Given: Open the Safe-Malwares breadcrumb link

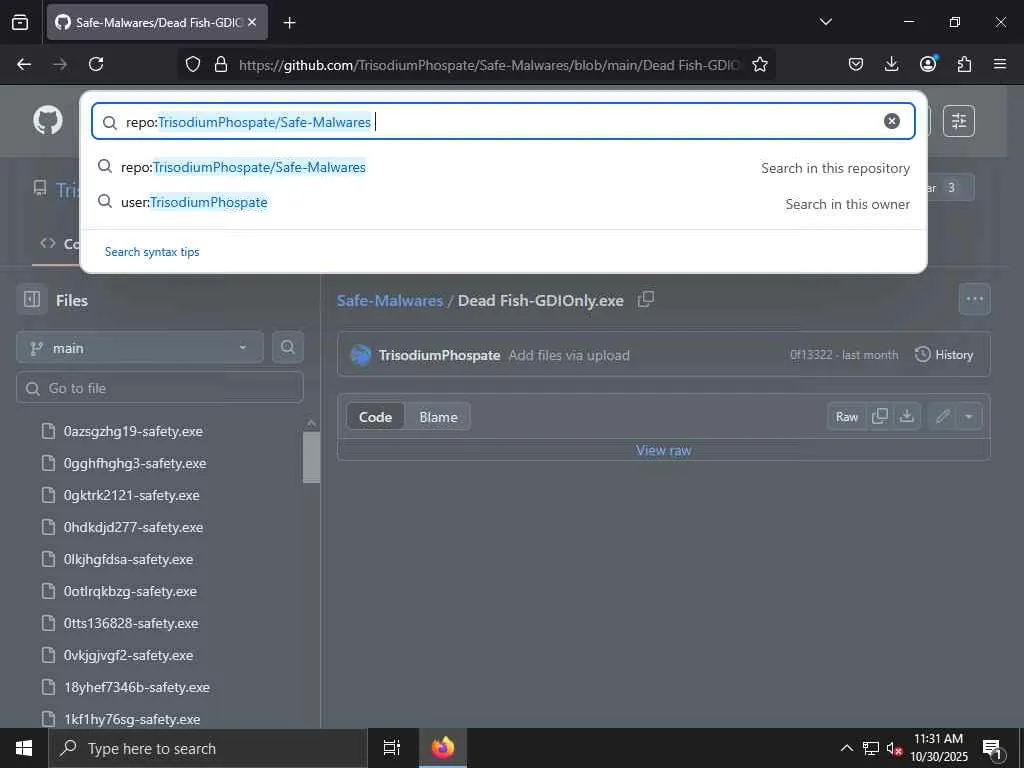Looking at the screenshot, I should point(390,300).
